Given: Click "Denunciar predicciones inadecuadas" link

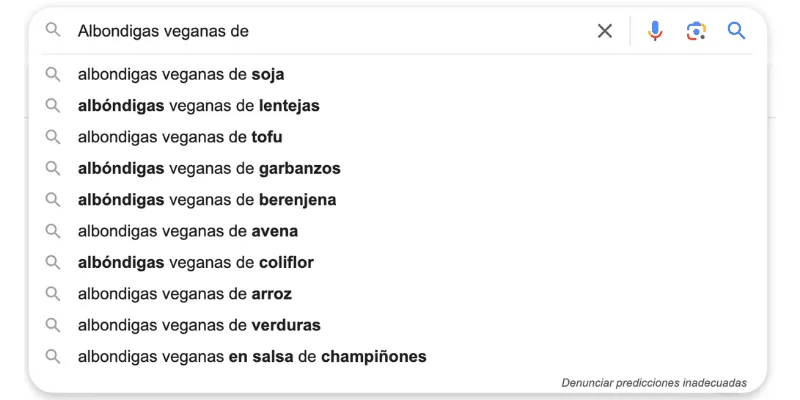Looking at the screenshot, I should pos(654,383).
